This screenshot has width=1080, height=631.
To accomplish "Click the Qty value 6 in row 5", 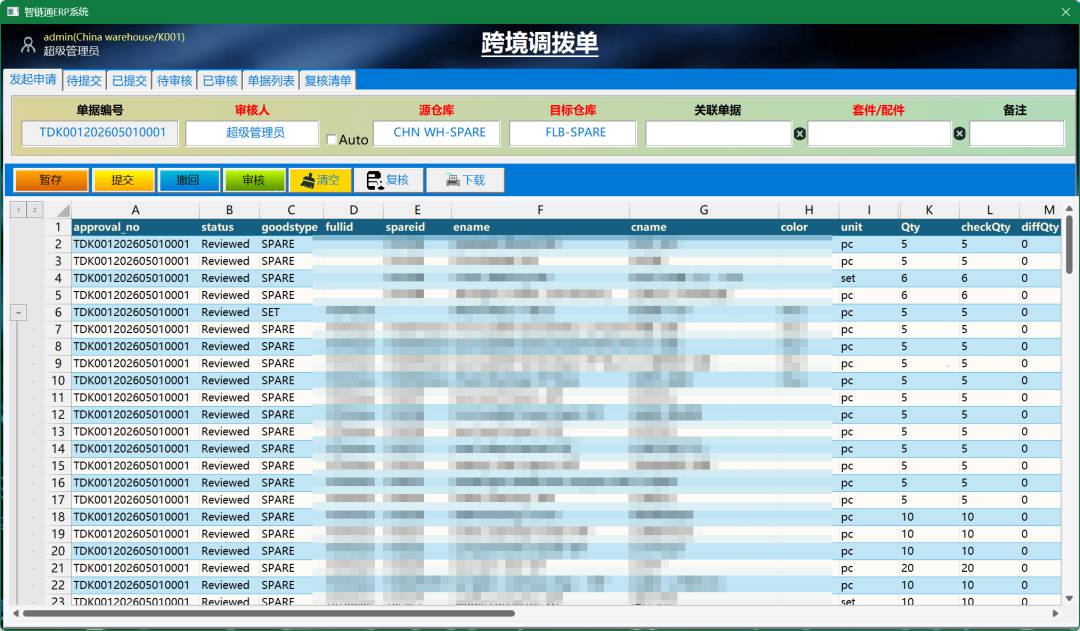I will (x=928, y=296).
